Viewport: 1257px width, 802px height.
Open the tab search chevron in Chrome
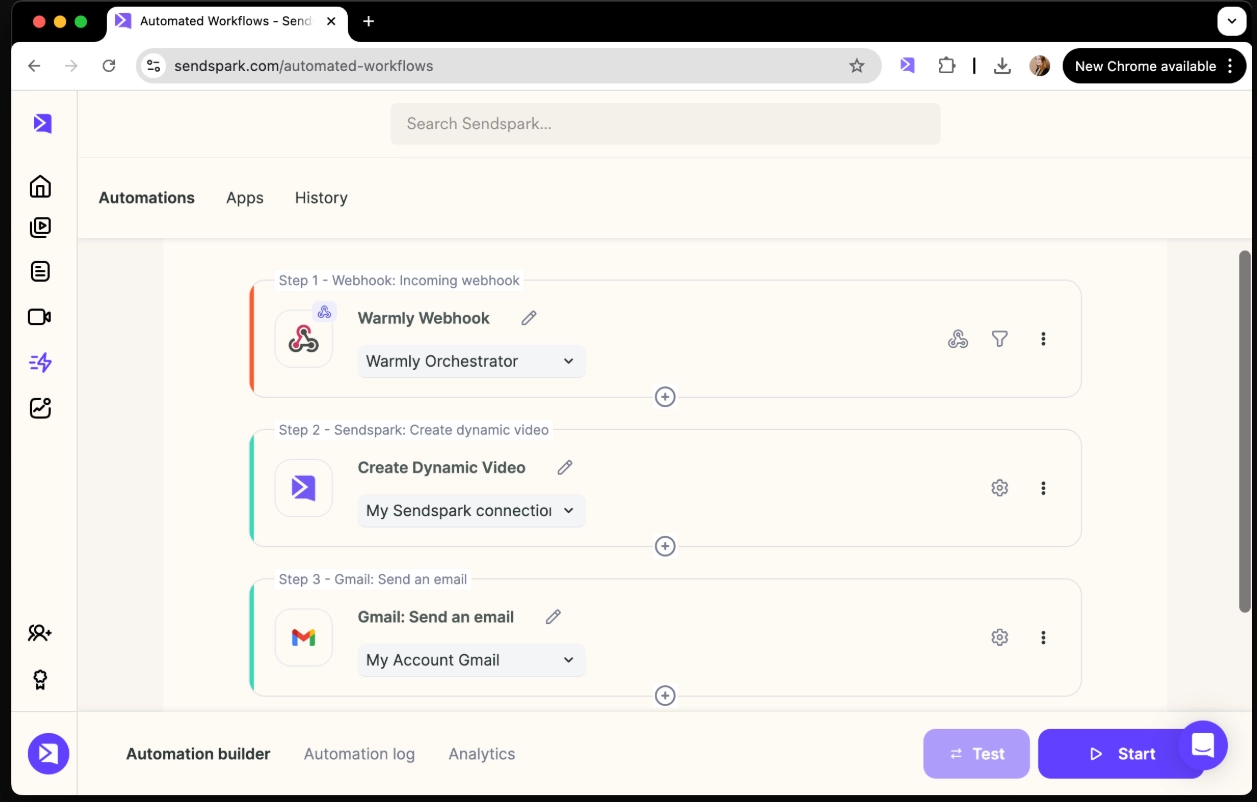(1231, 21)
